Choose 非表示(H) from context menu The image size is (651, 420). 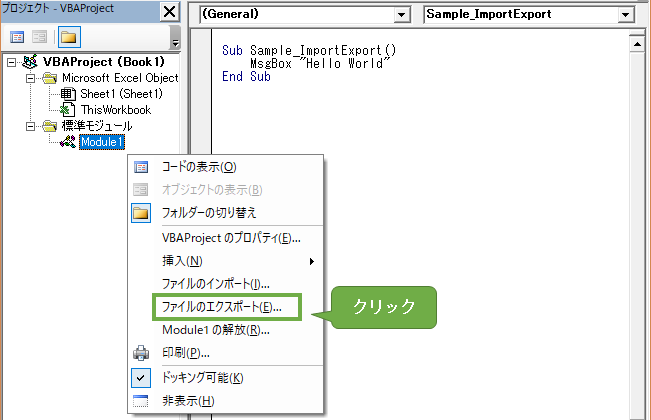(226, 401)
